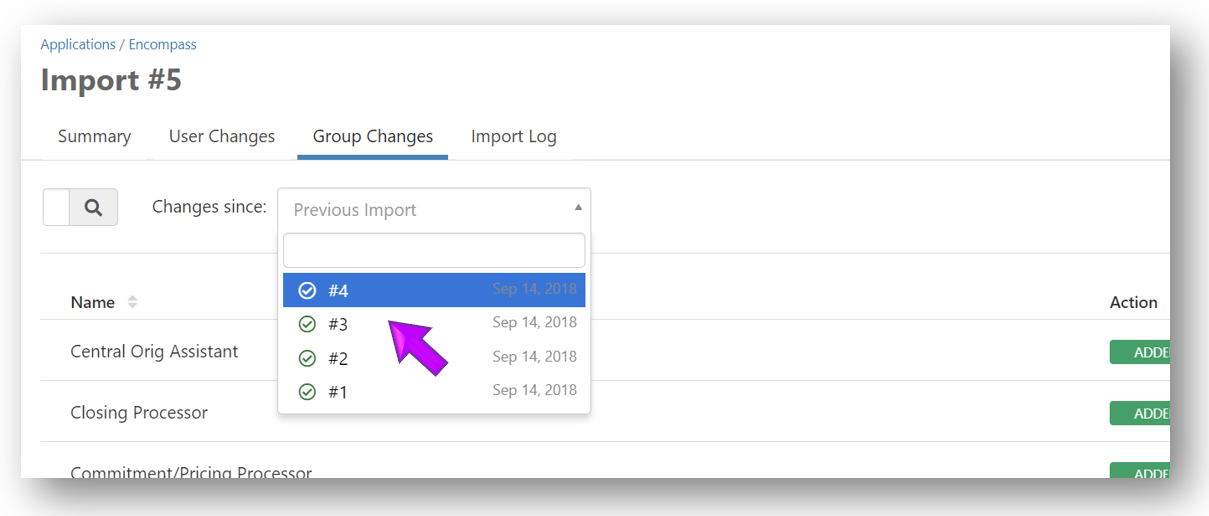
Task: Click the dropdown search text field
Action: tap(434, 250)
